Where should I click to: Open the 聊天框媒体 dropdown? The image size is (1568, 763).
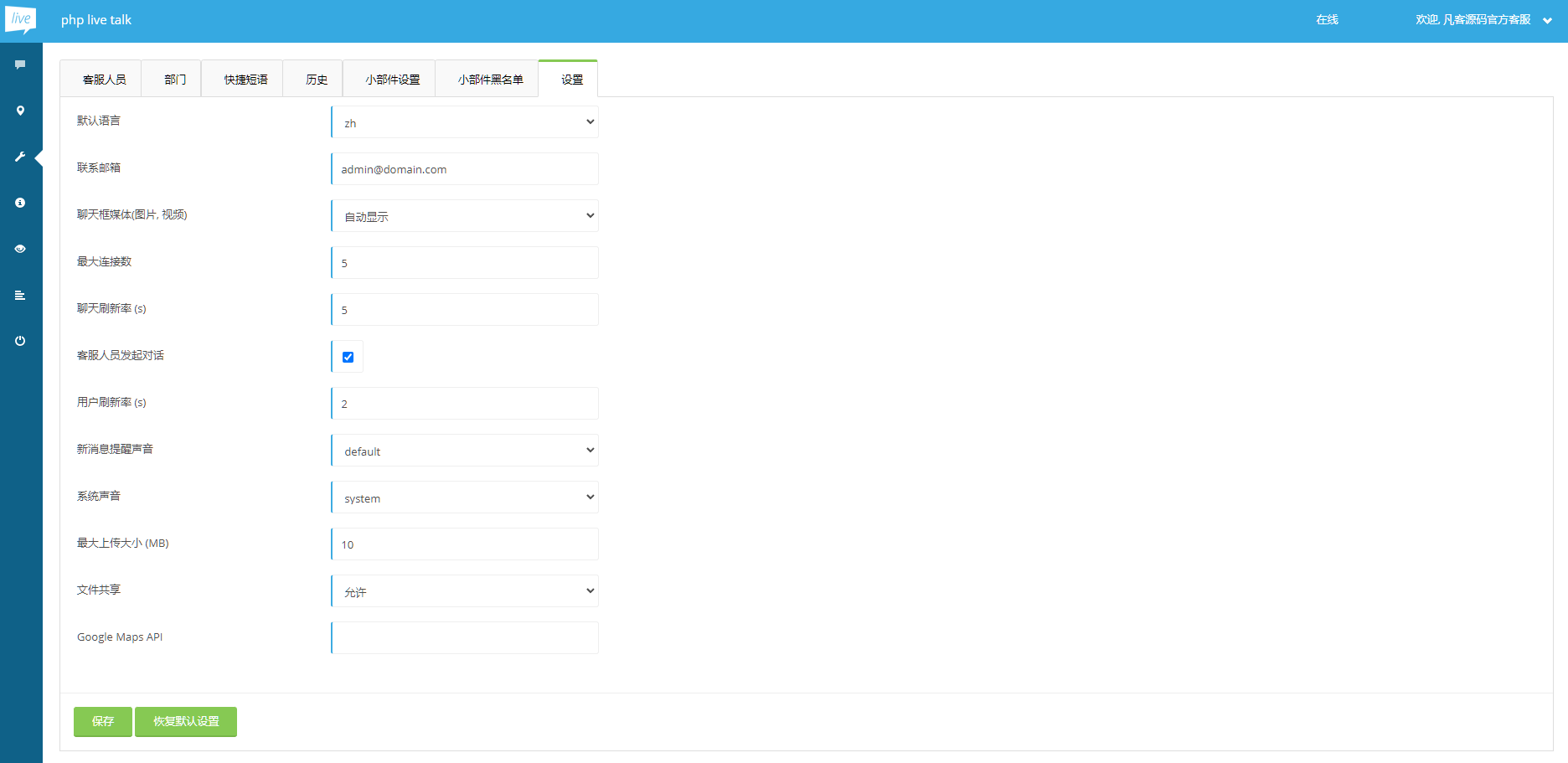(x=465, y=216)
